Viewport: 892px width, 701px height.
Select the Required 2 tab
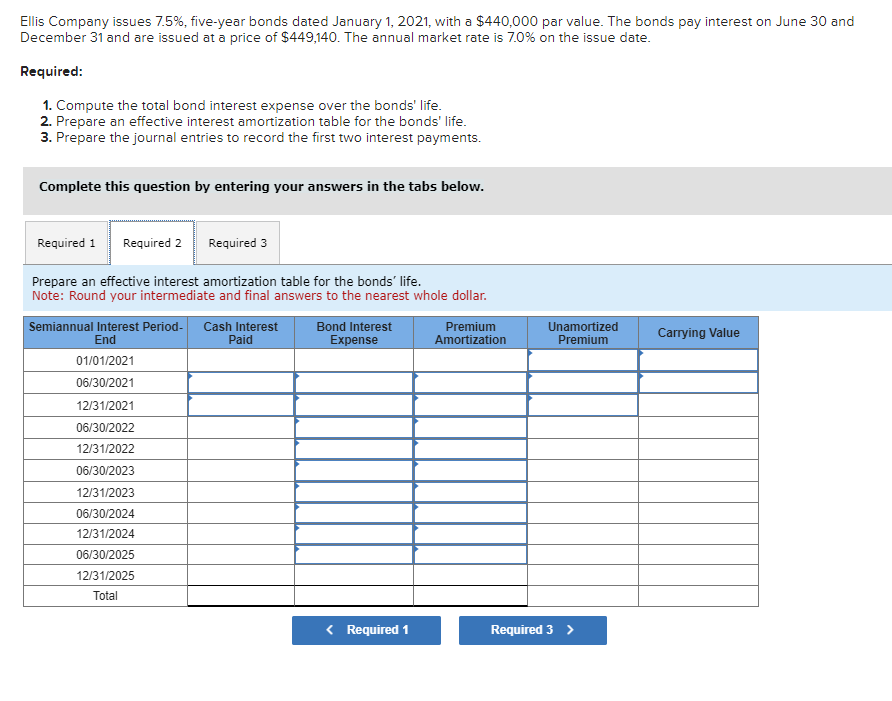(152, 243)
